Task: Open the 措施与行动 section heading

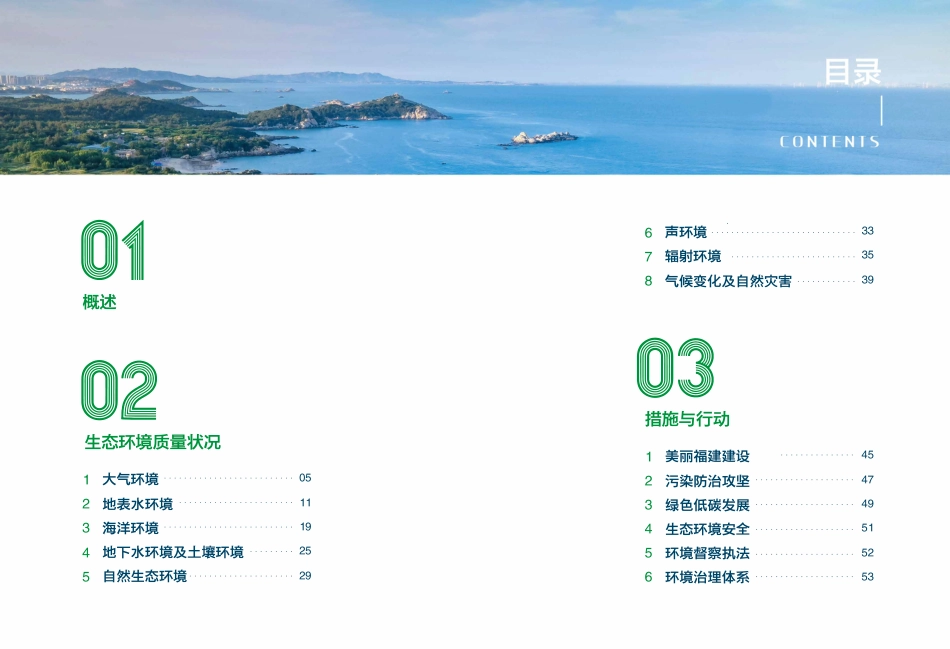Action: tap(688, 419)
